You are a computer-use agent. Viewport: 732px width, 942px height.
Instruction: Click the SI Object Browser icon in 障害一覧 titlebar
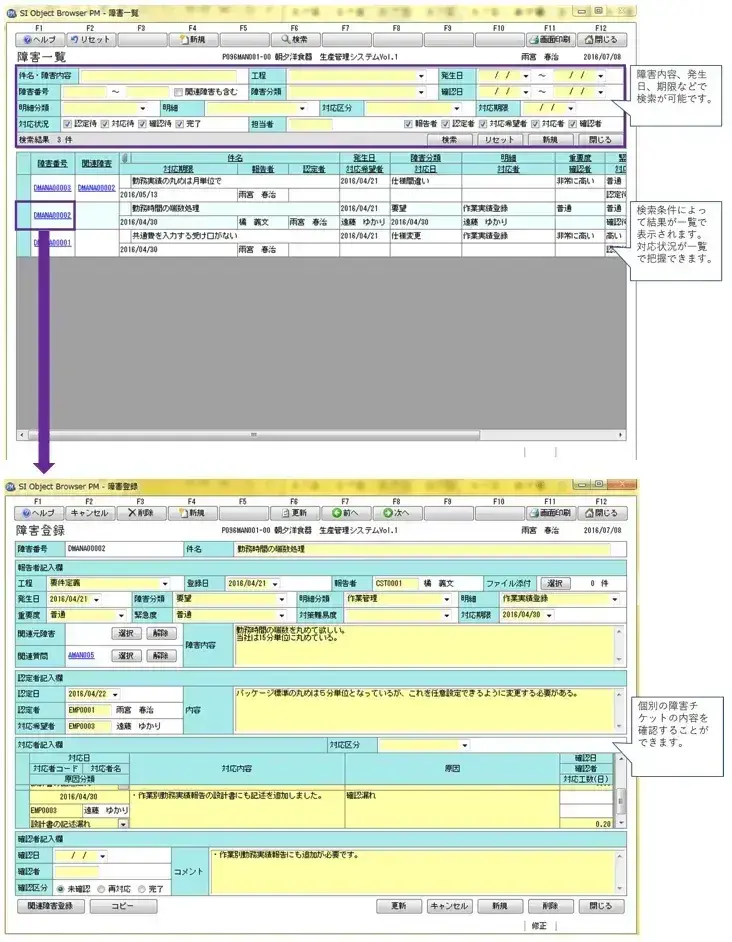pyautogui.click(x=11, y=13)
